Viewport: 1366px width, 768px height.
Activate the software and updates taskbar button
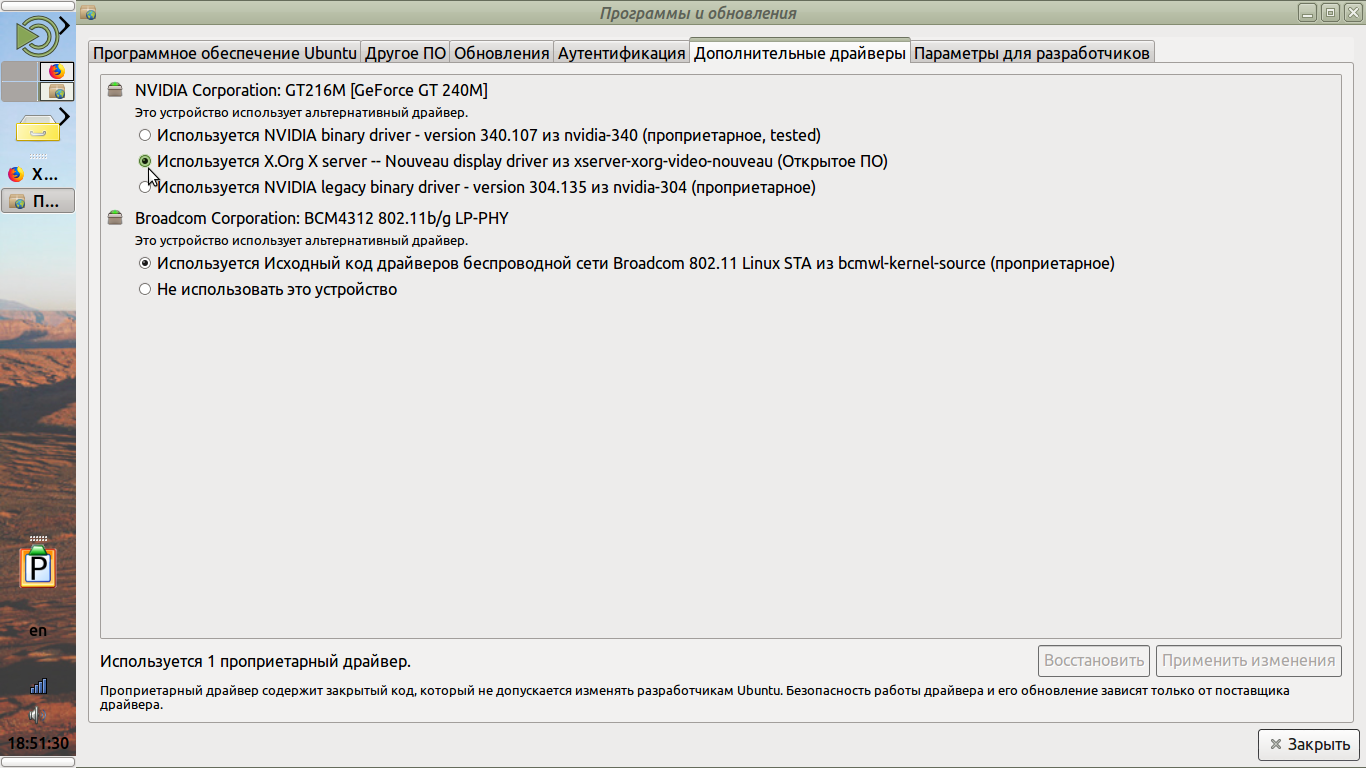point(38,201)
